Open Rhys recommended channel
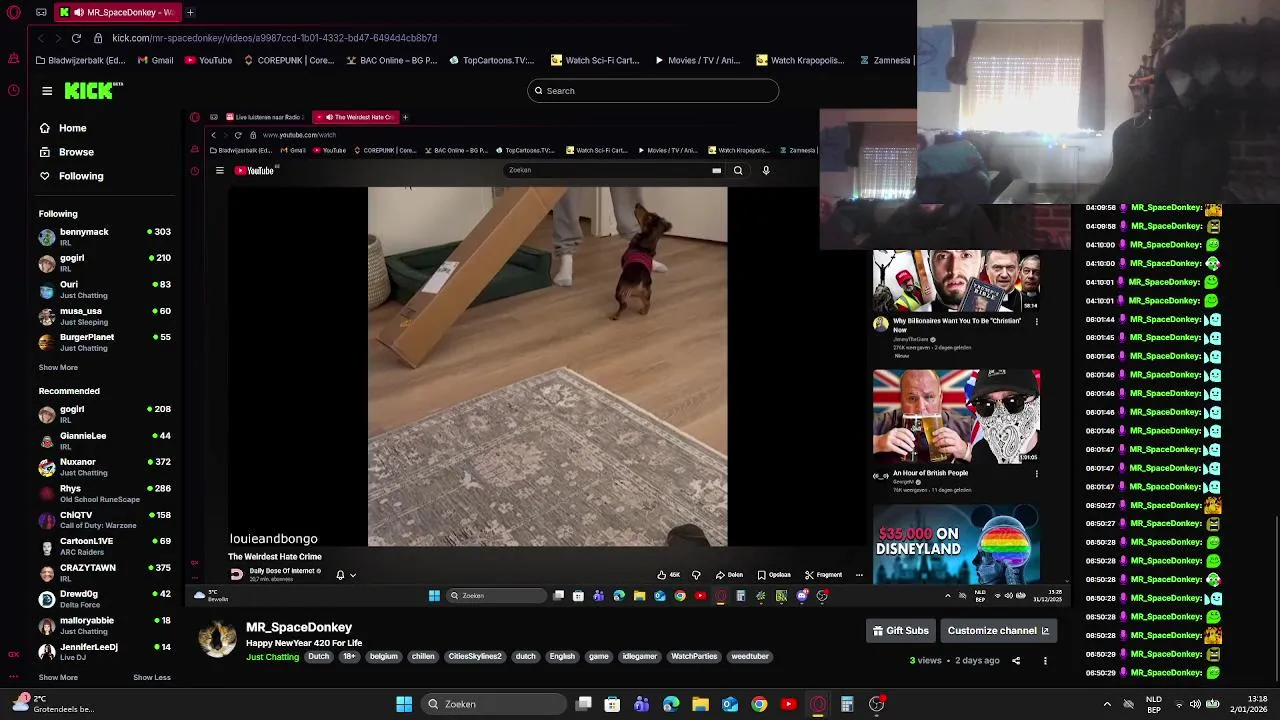Viewport: 1280px width, 720px height. click(105, 494)
